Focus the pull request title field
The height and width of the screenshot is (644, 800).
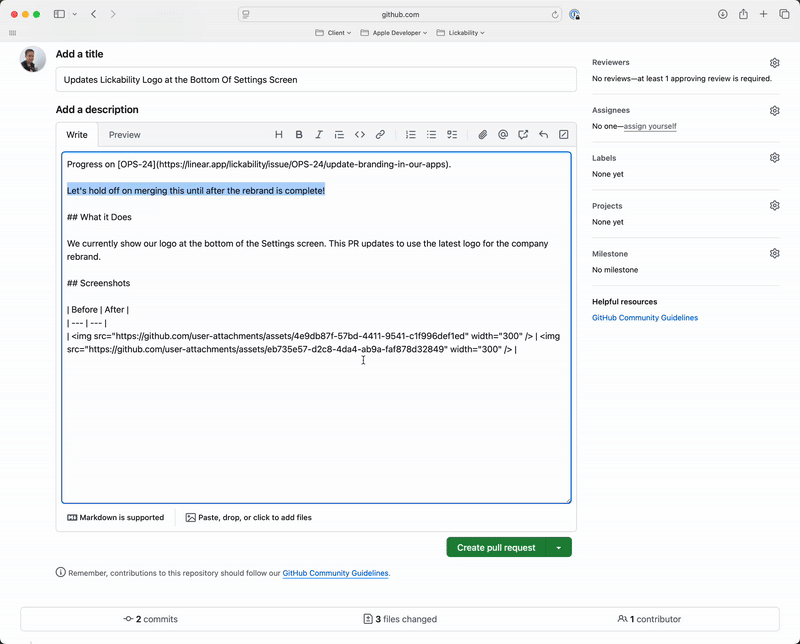(x=316, y=80)
